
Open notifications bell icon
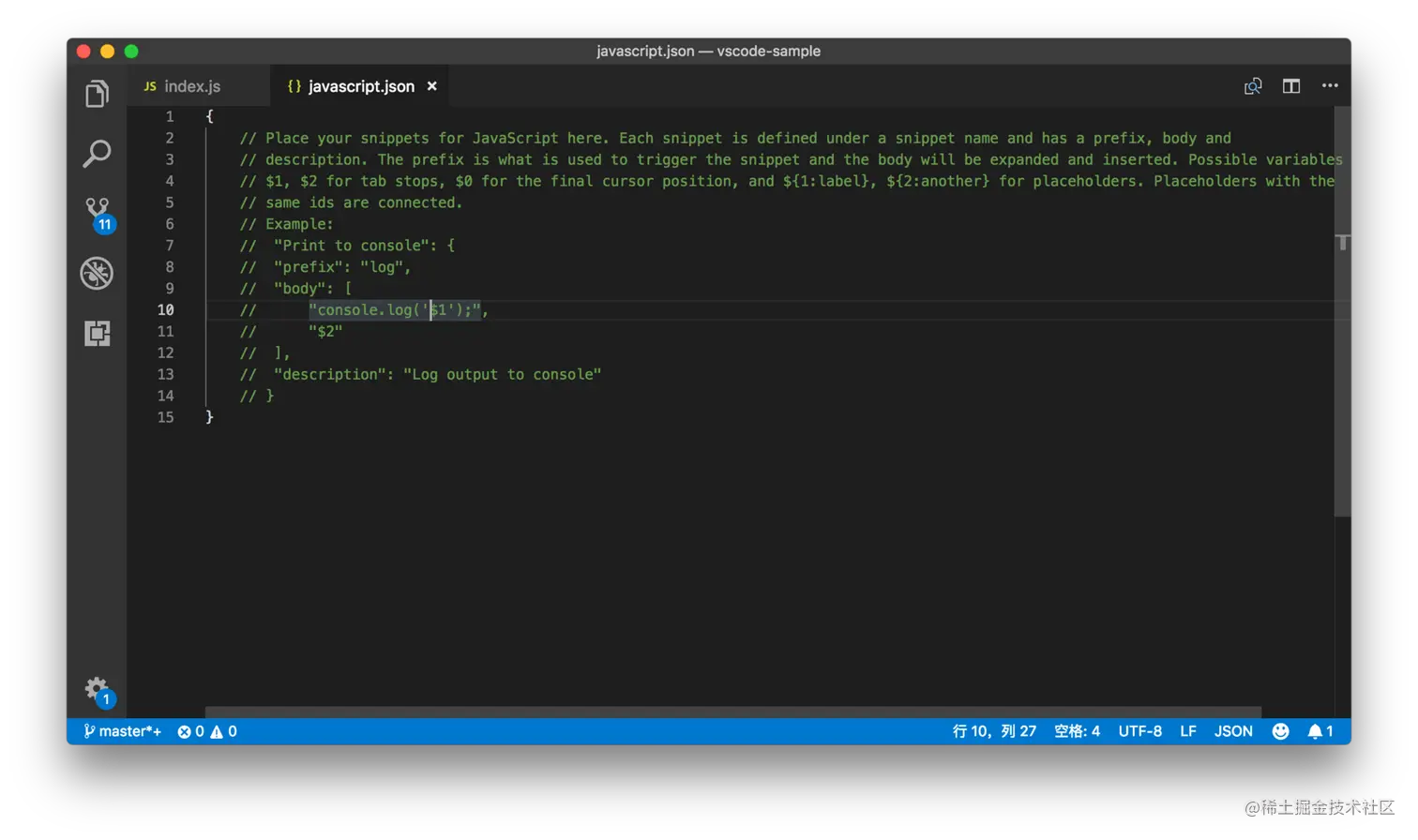pos(1320,731)
